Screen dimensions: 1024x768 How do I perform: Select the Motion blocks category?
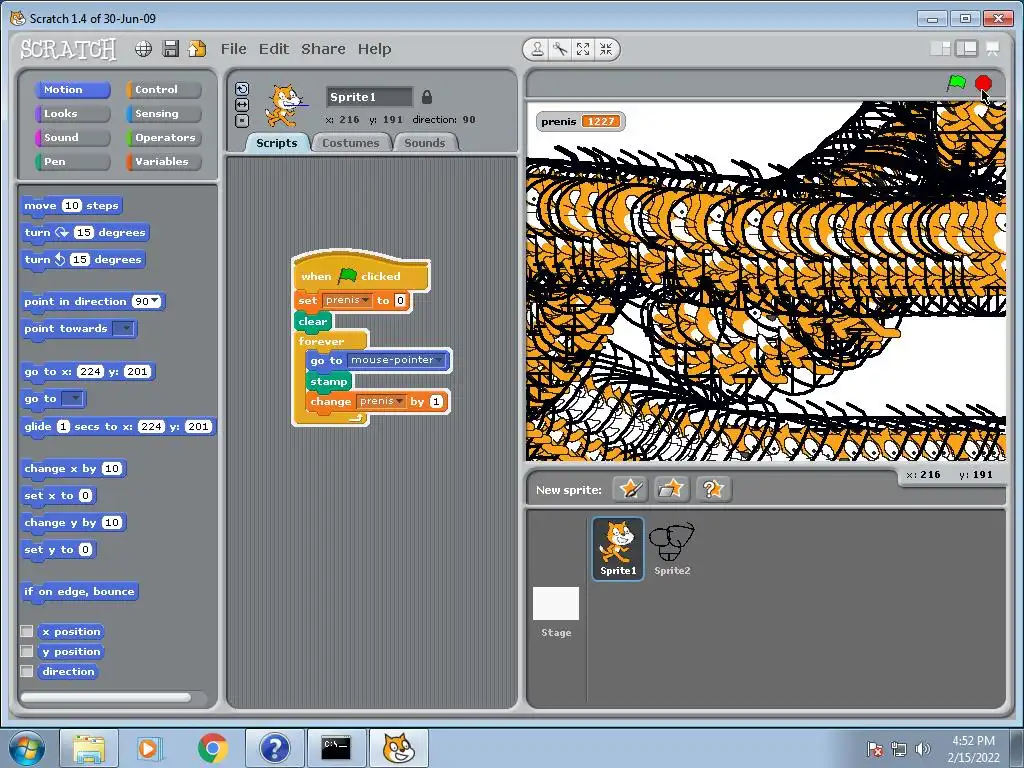[x=71, y=89]
